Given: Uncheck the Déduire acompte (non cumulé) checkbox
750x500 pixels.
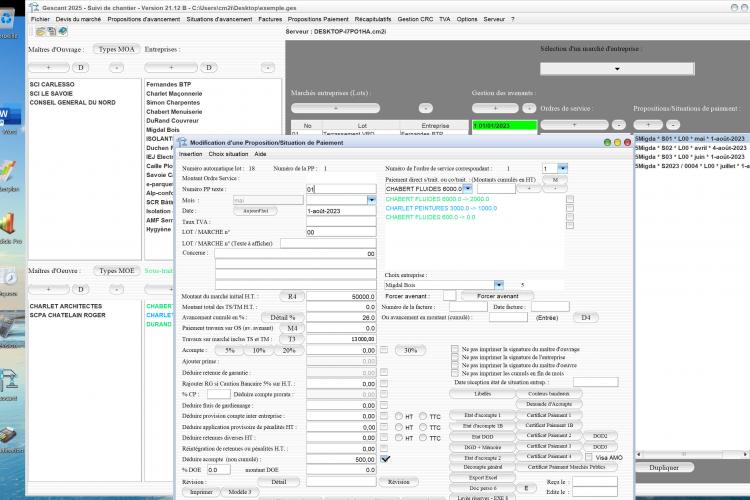Looking at the screenshot, I should (x=385, y=459).
